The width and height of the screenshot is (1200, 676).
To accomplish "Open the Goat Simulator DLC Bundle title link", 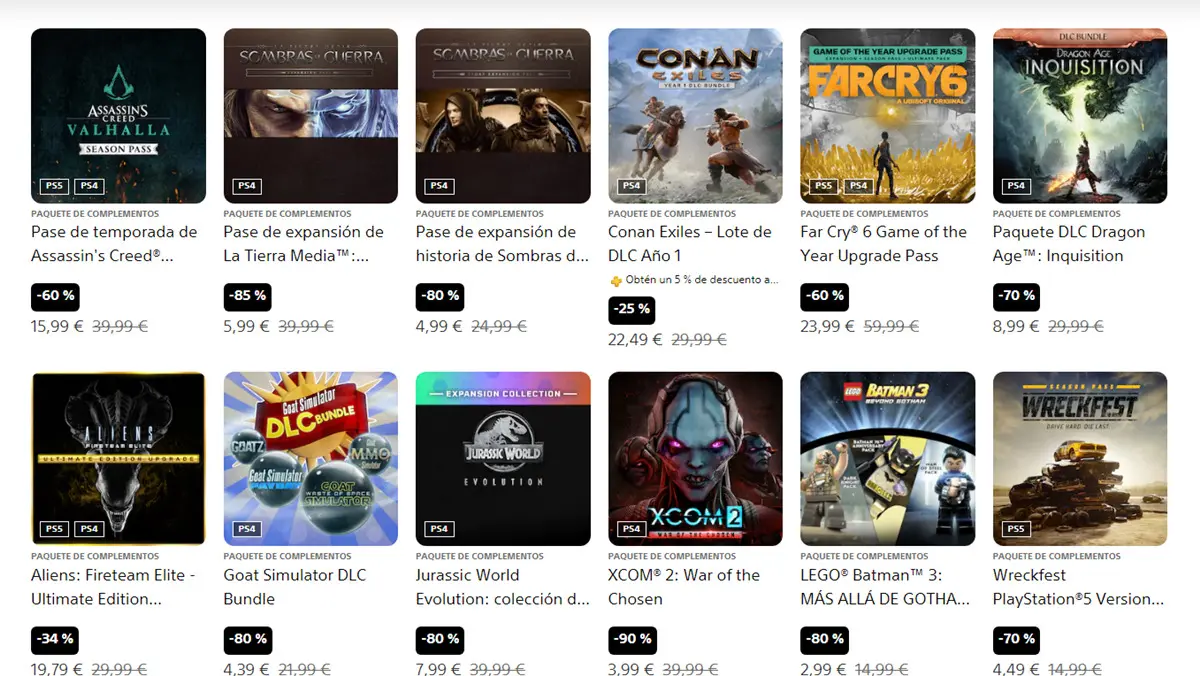I will pos(295,587).
